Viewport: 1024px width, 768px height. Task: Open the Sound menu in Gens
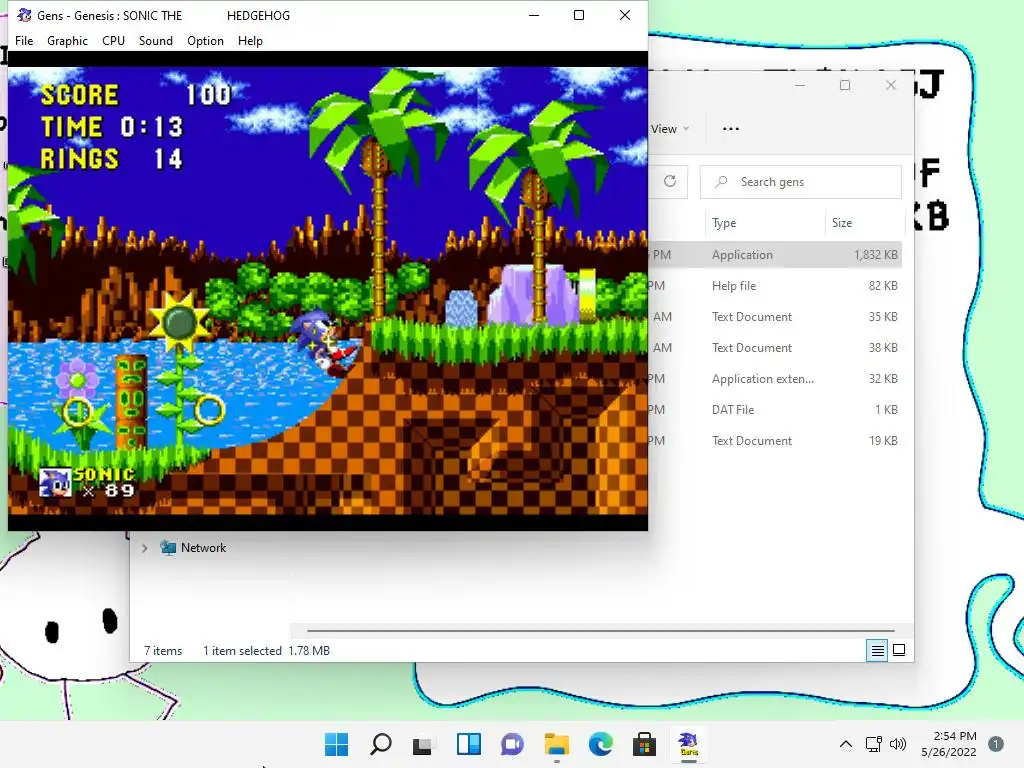[155, 40]
